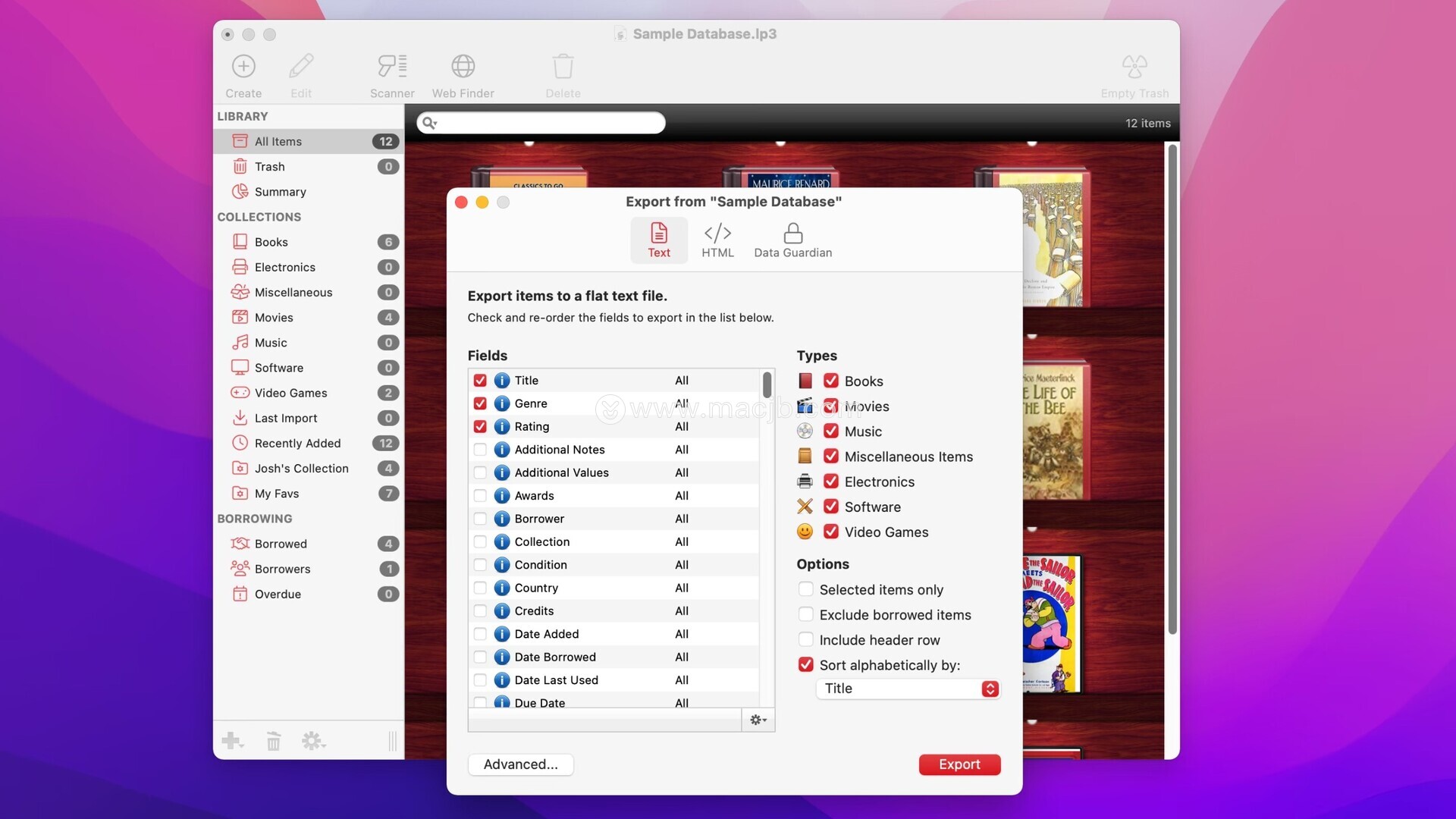Viewport: 1456px width, 819px height.
Task: Click the Empty Trash toolbar icon
Action: pyautogui.click(x=1134, y=67)
